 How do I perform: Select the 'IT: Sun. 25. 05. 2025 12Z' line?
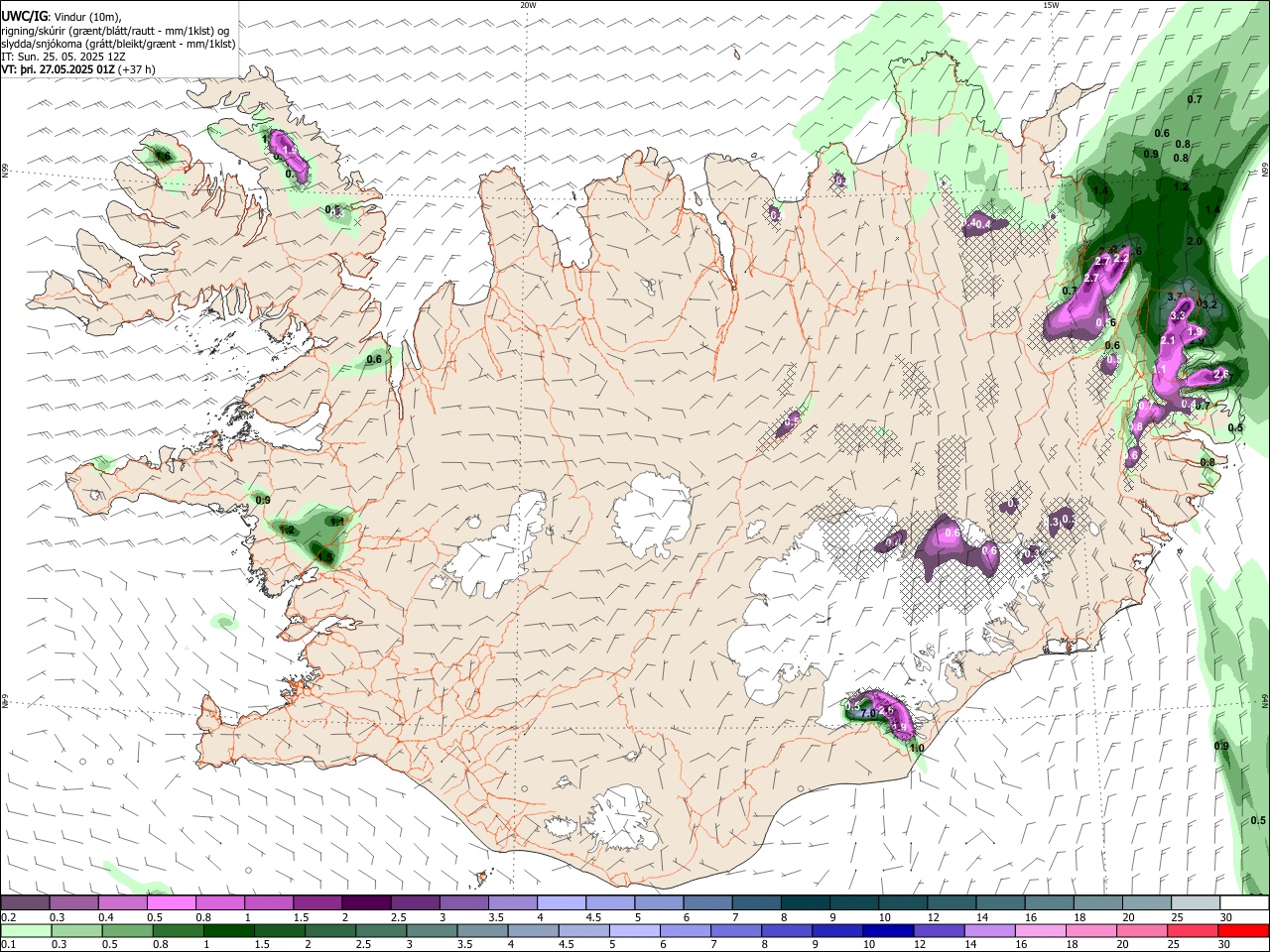(x=63, y=57)
